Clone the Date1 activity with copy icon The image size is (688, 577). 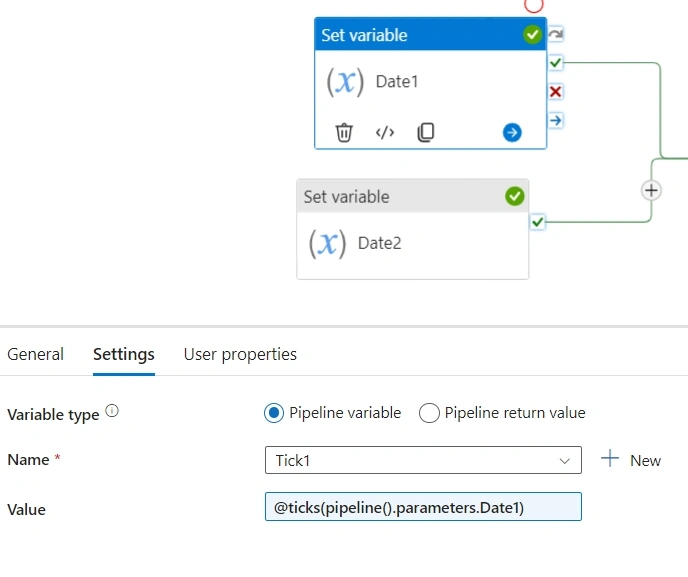(426, 132)
